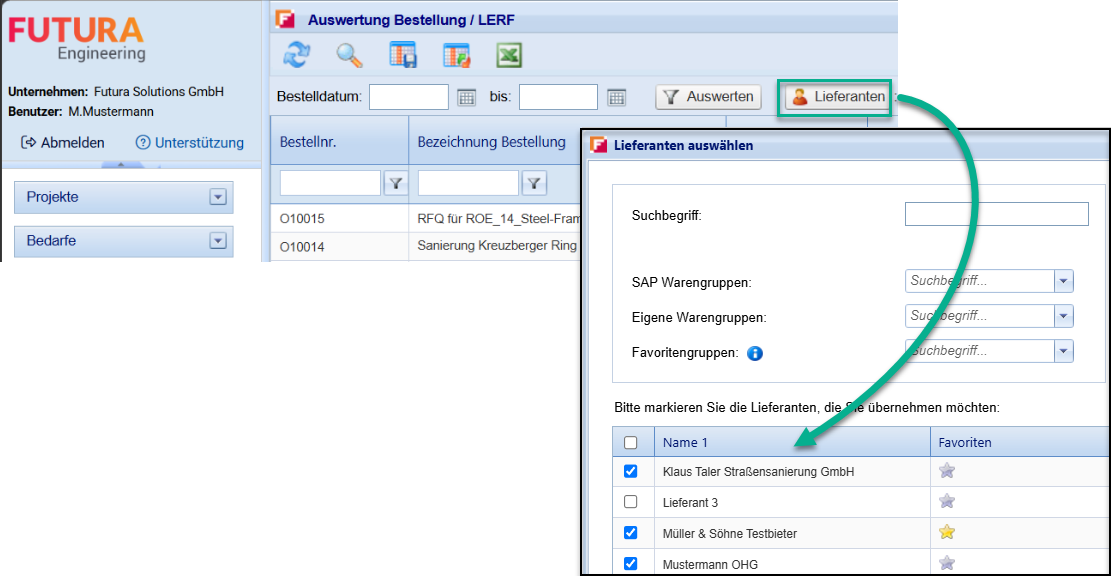Uncheck Müller & Söhne Testbieter

[x=631, y=533]
